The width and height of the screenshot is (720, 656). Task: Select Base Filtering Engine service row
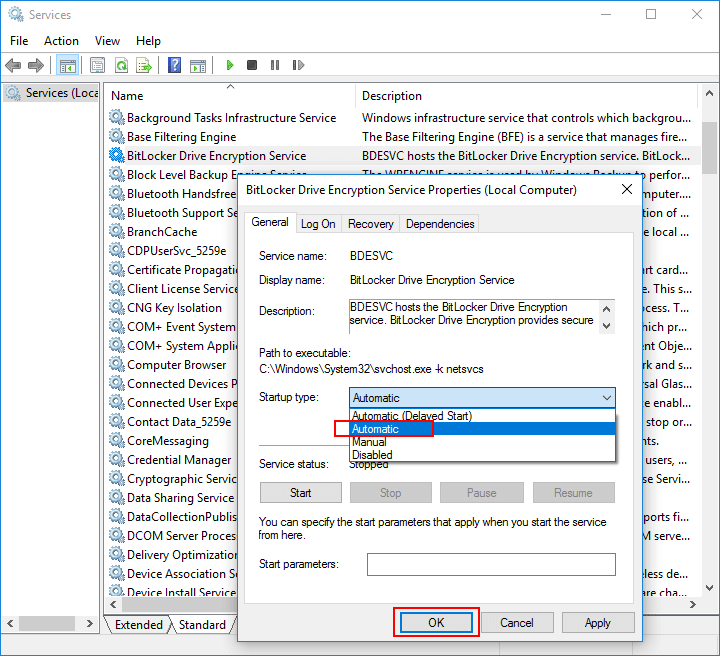pyautogui.click(x=404, y=136)
